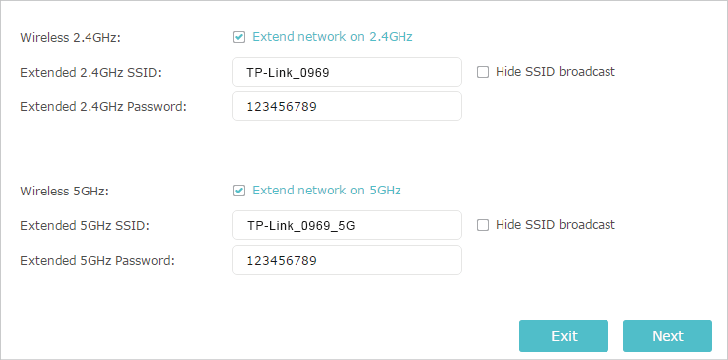This screenshot has height=360, width=728.
Task: Uncheck the Extend network on 5GHz checkbox
Action: [239, 190]
